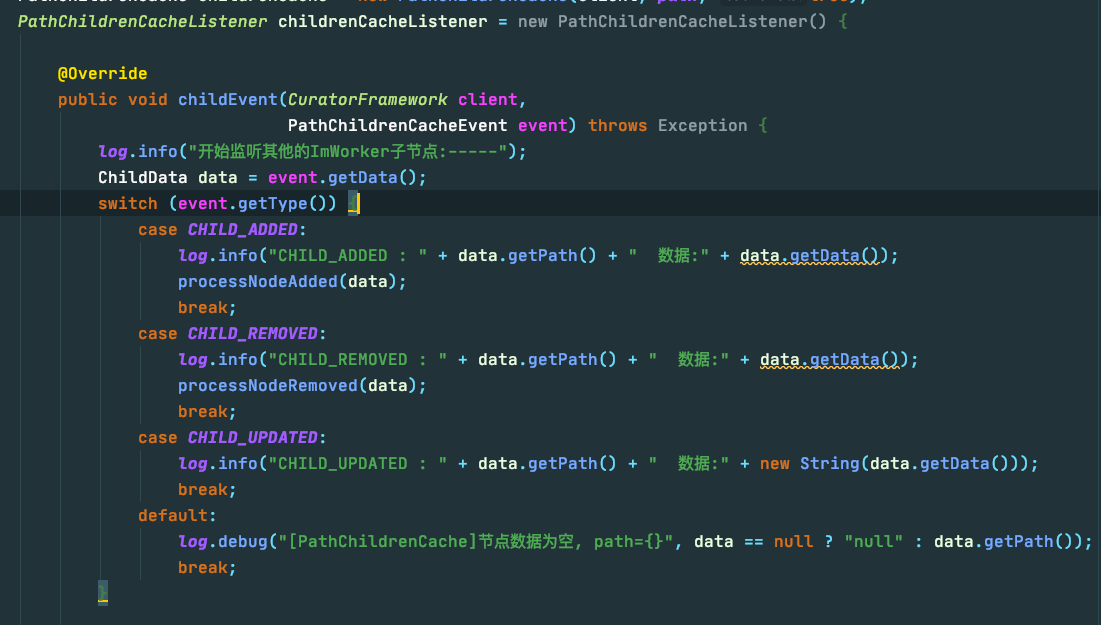Select the CHILD_REMOVED case constant

253,334
